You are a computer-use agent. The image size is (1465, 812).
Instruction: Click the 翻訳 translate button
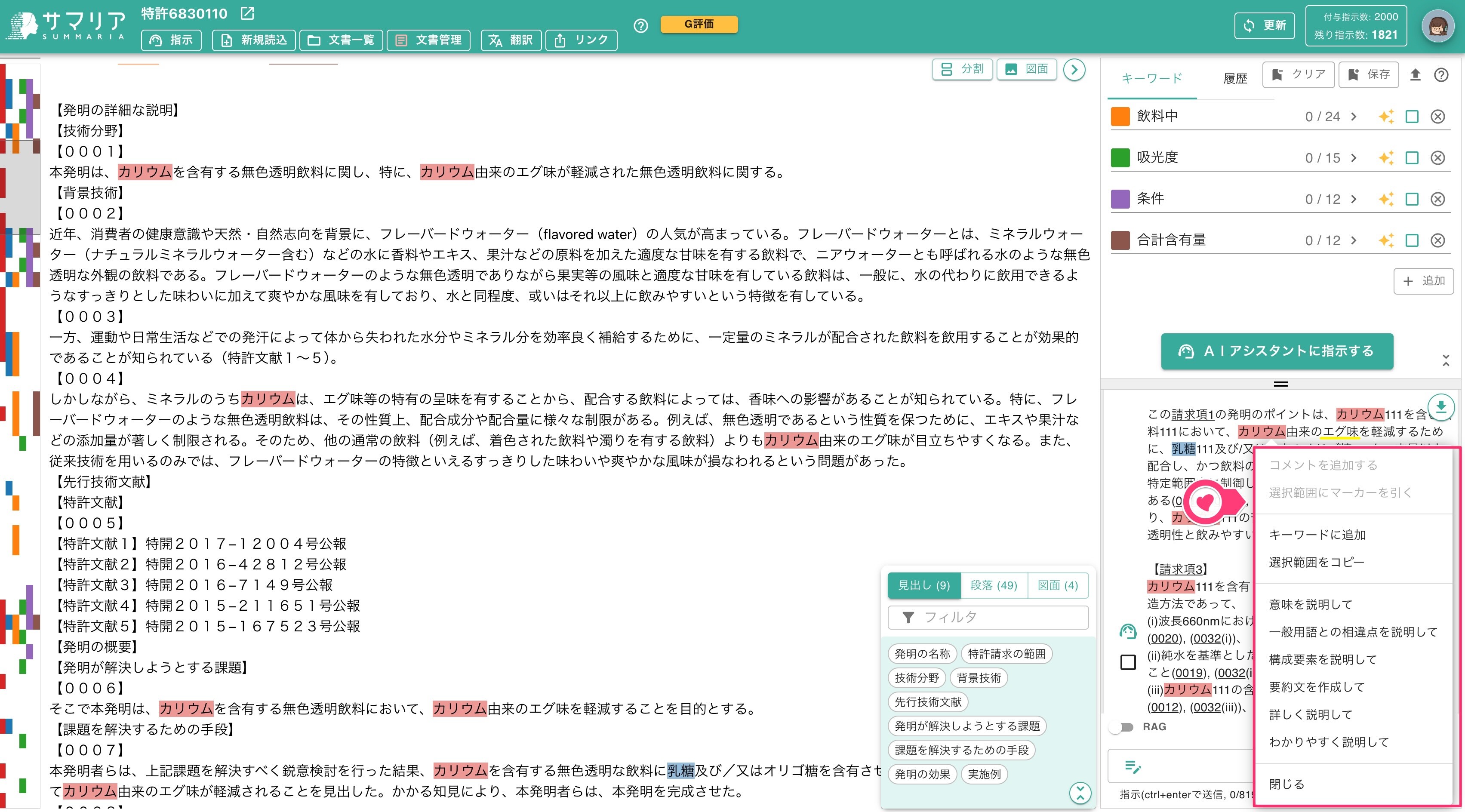pos(511,40)
